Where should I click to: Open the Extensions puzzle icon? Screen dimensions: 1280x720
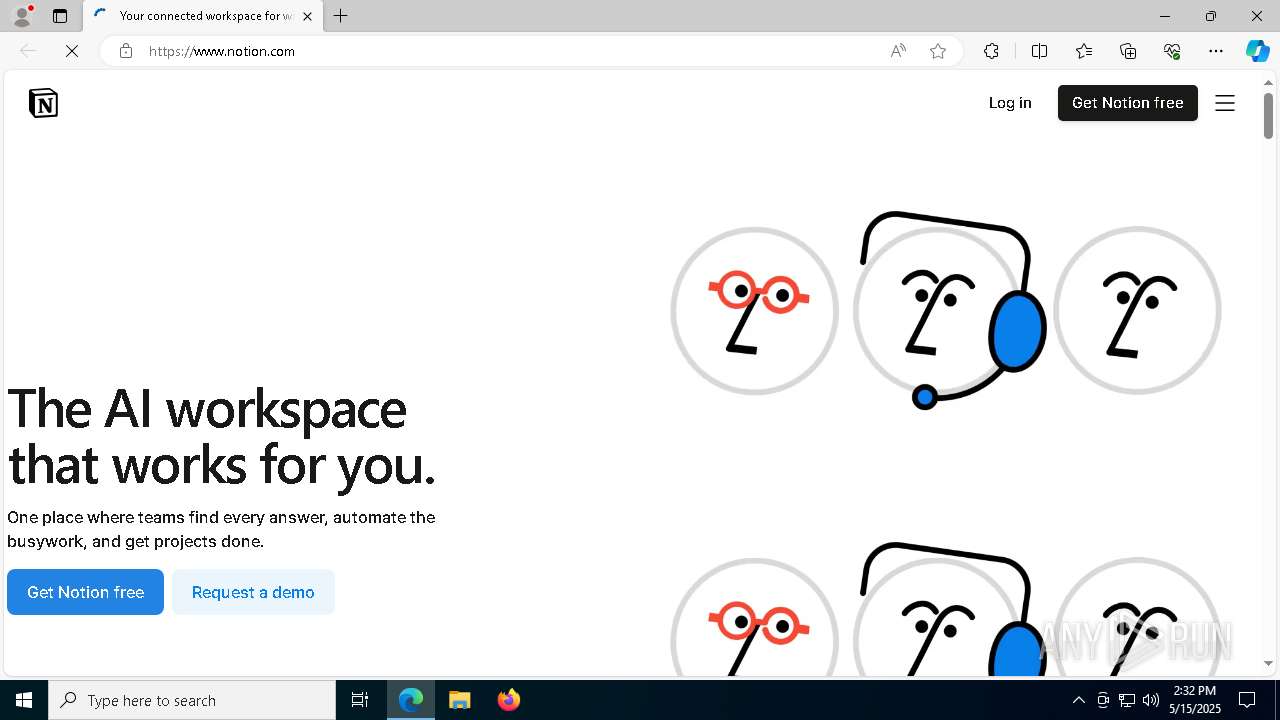coord(991,51)
